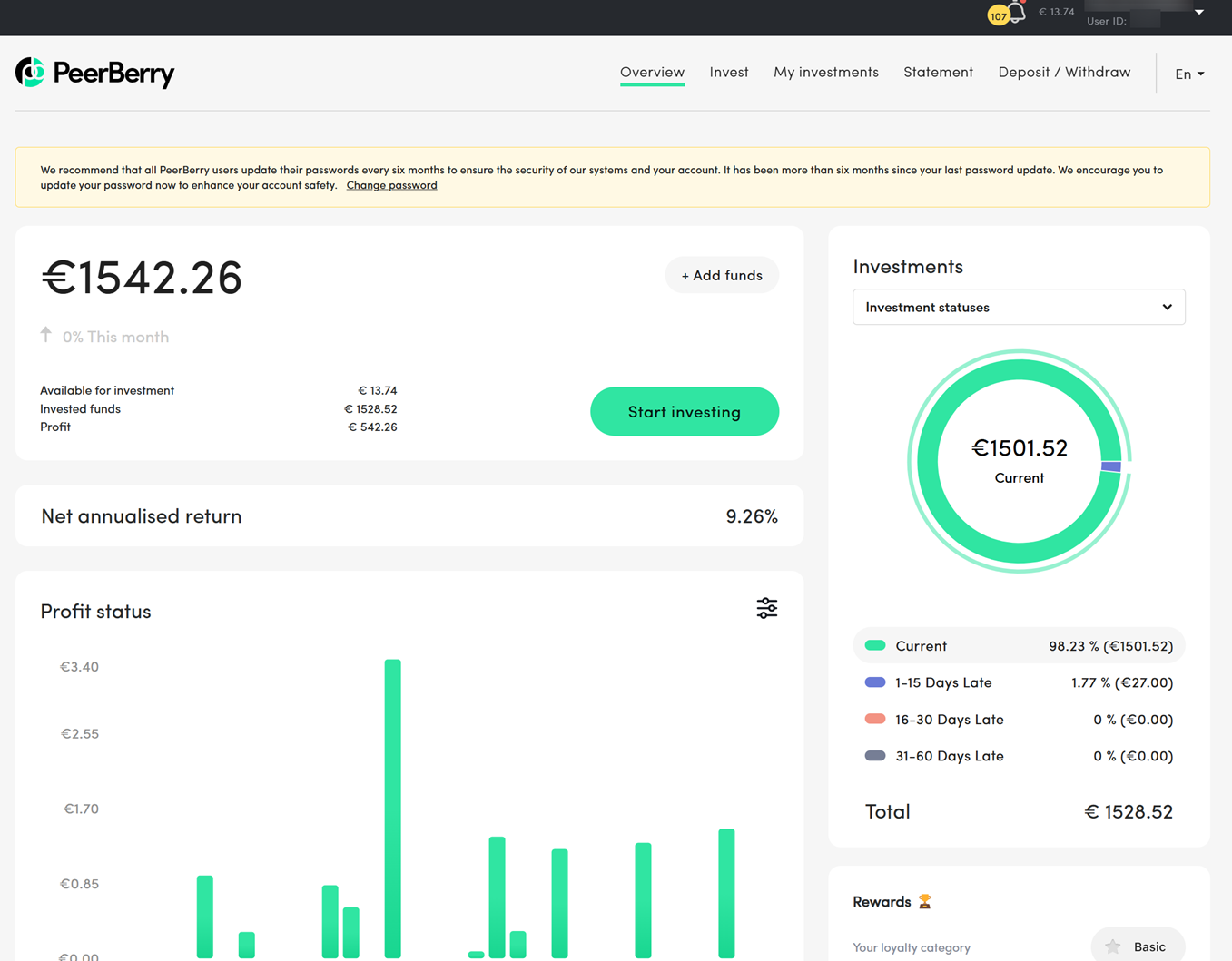Click the PeerBerry logo
This screenshot has height=961, width=1232.
point(95,73)
